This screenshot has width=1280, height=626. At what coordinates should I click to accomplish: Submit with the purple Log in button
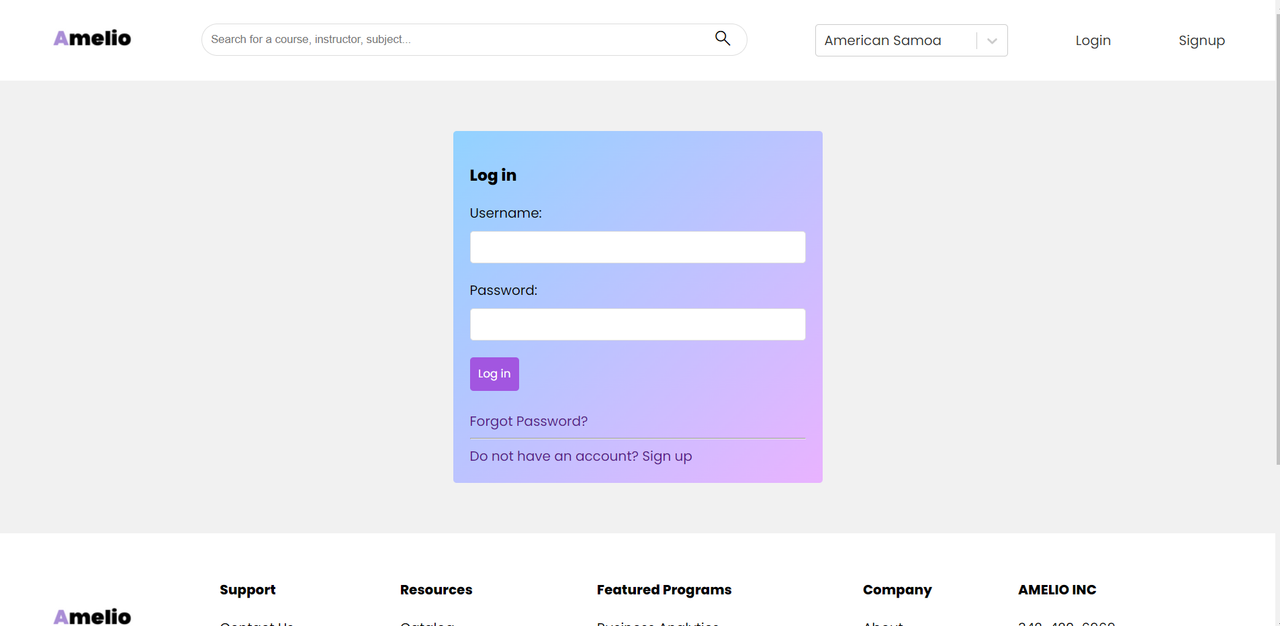point(494,374)
